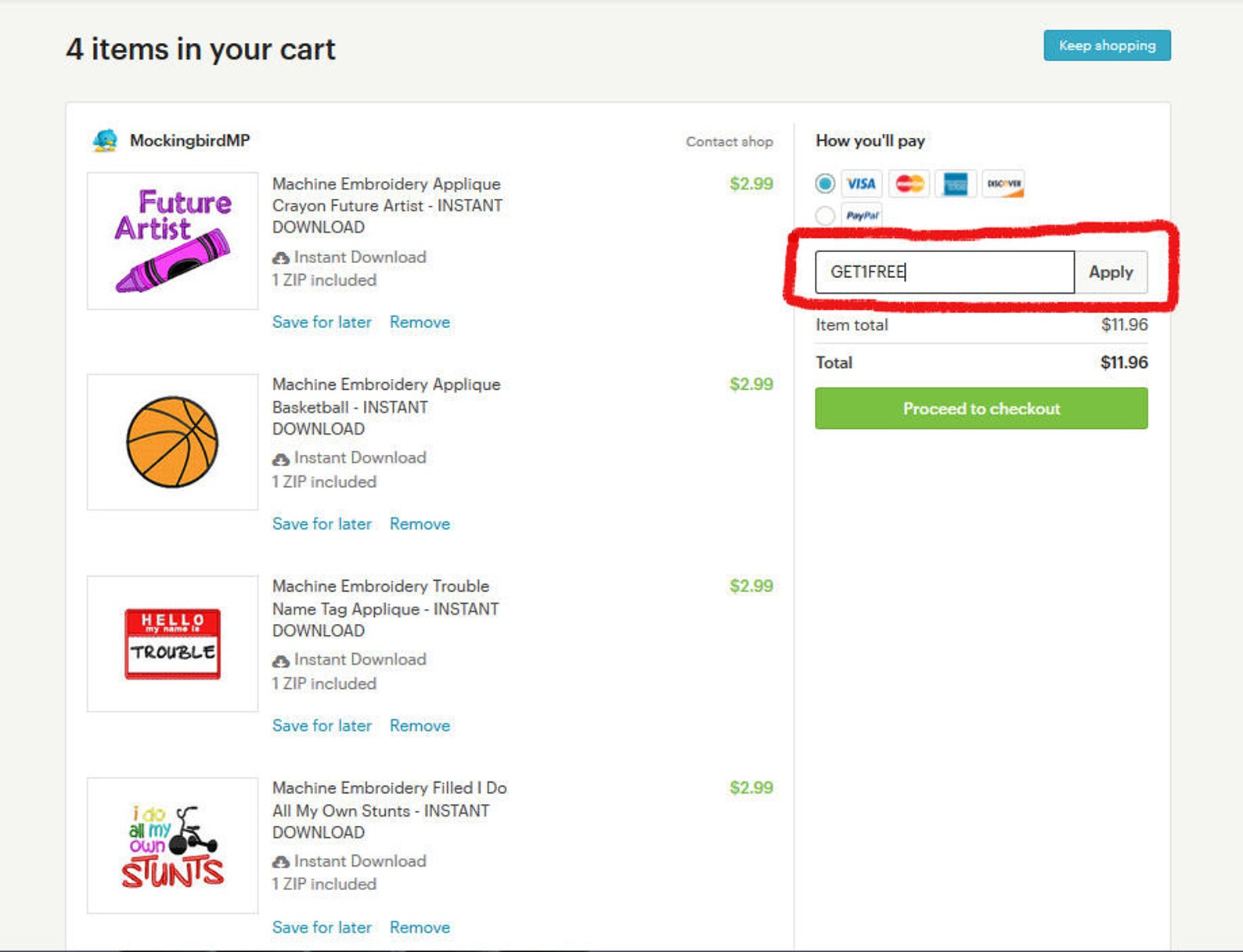Image resolution: width=1243 pixels, height=952 pixels.
Task: Click the Discover card icon
Action: pos(1003,184)
